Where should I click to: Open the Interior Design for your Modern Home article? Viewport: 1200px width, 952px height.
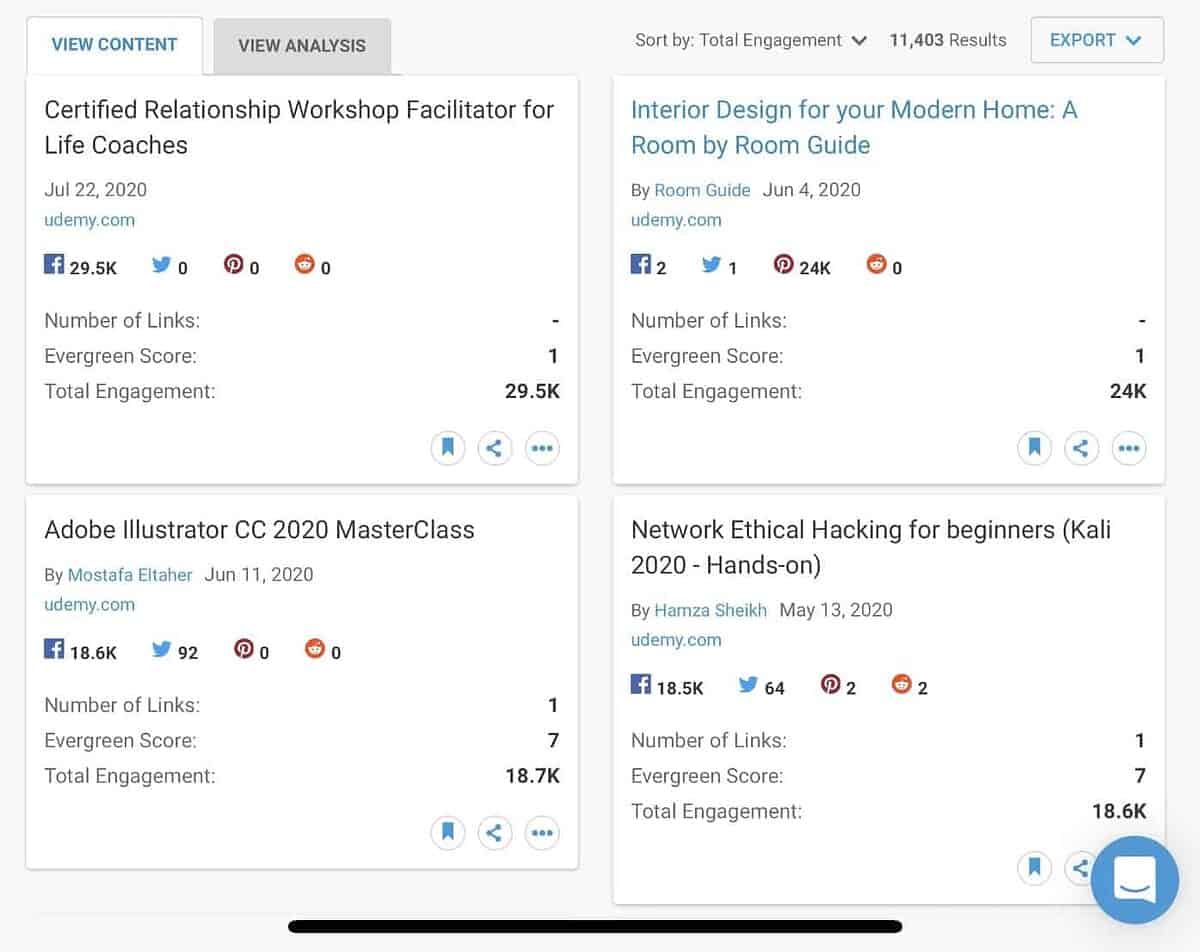pyautogui.click(x=853, y=127)
